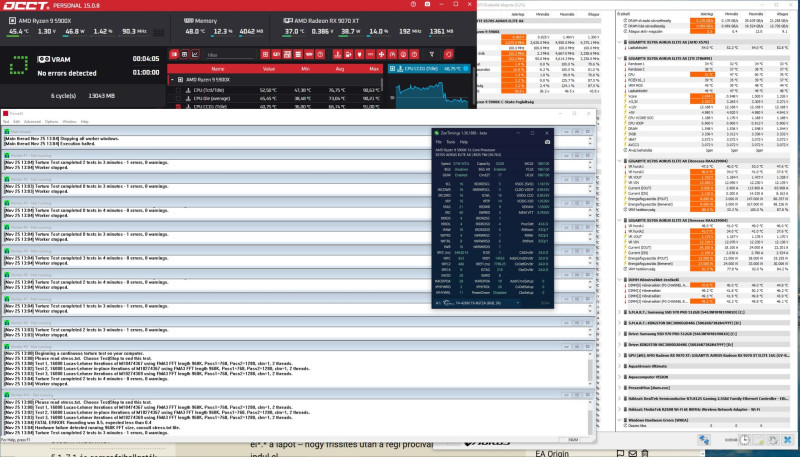Open ZenTimings File menu
The width and height of the screenshot is (800, 457).
[438, 142]
